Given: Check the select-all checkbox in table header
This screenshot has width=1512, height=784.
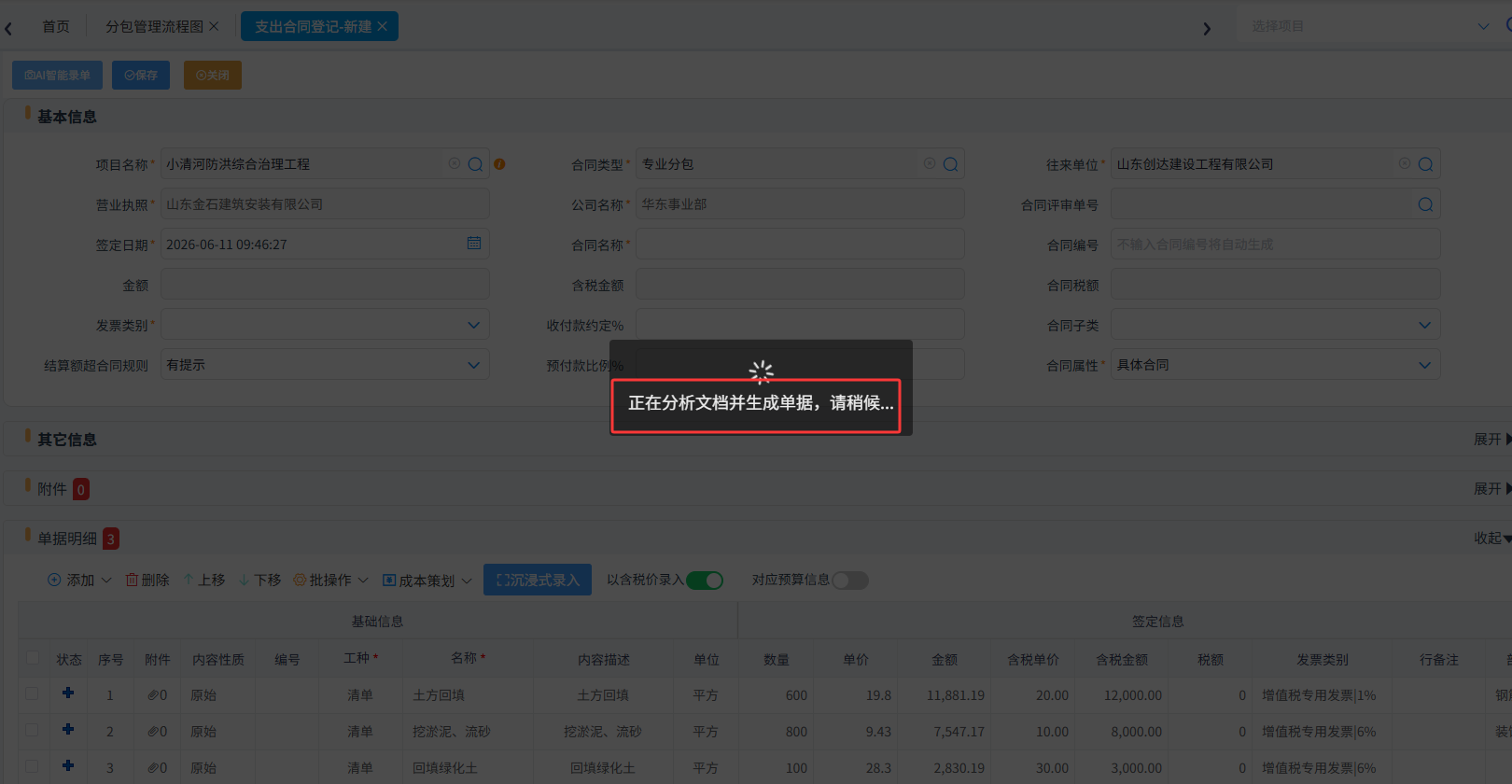Looking at the screenshot, I should point(33,658).
